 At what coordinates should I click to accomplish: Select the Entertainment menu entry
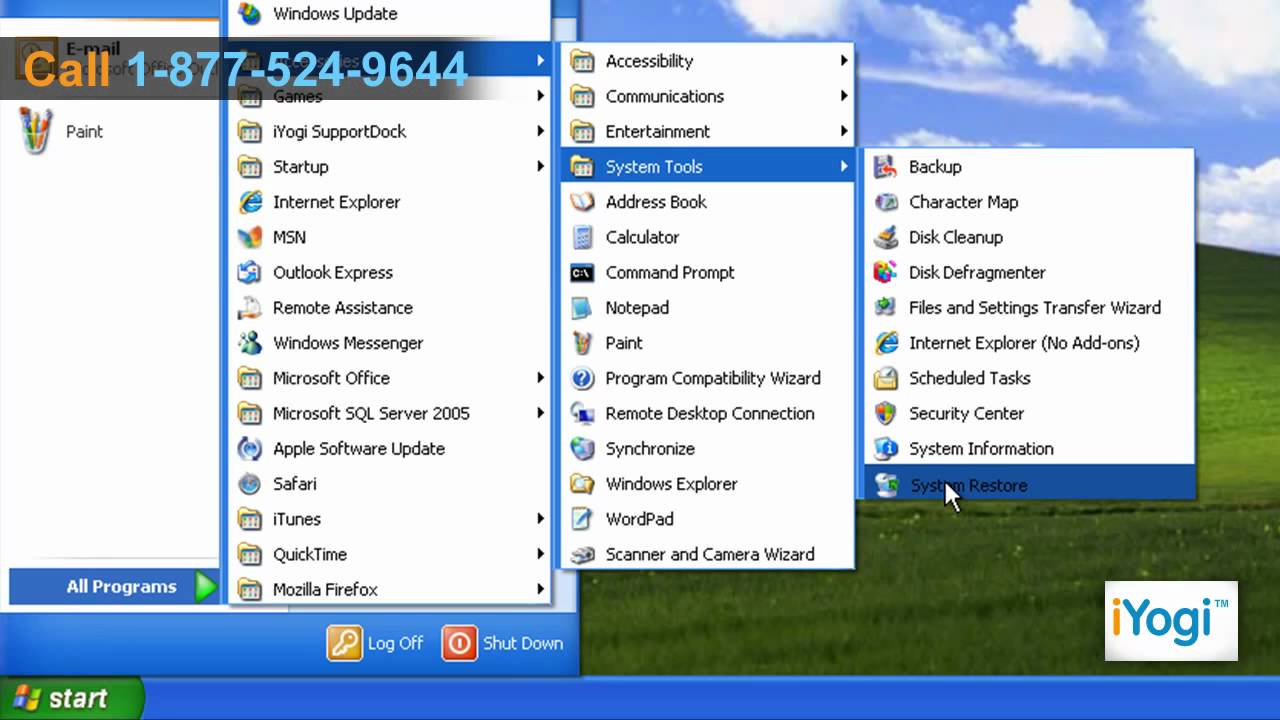[708, 131]
